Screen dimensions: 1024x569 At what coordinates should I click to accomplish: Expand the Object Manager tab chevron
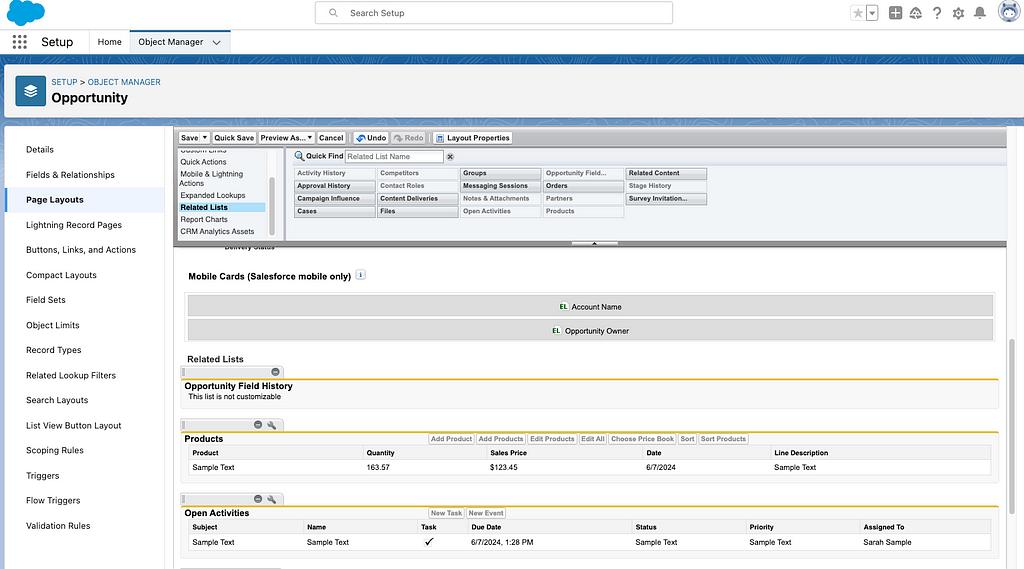pyautogui.click(x=218, y=42)
